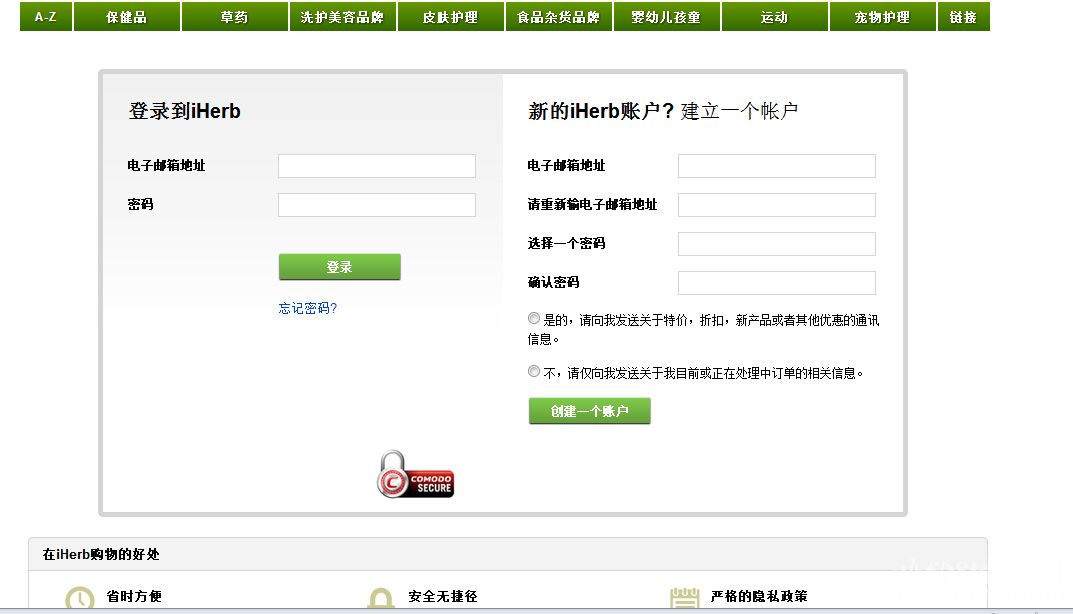Select the 不 order-info-only radio button
Screen dimensions: 1073x614
tap(534, 372)
